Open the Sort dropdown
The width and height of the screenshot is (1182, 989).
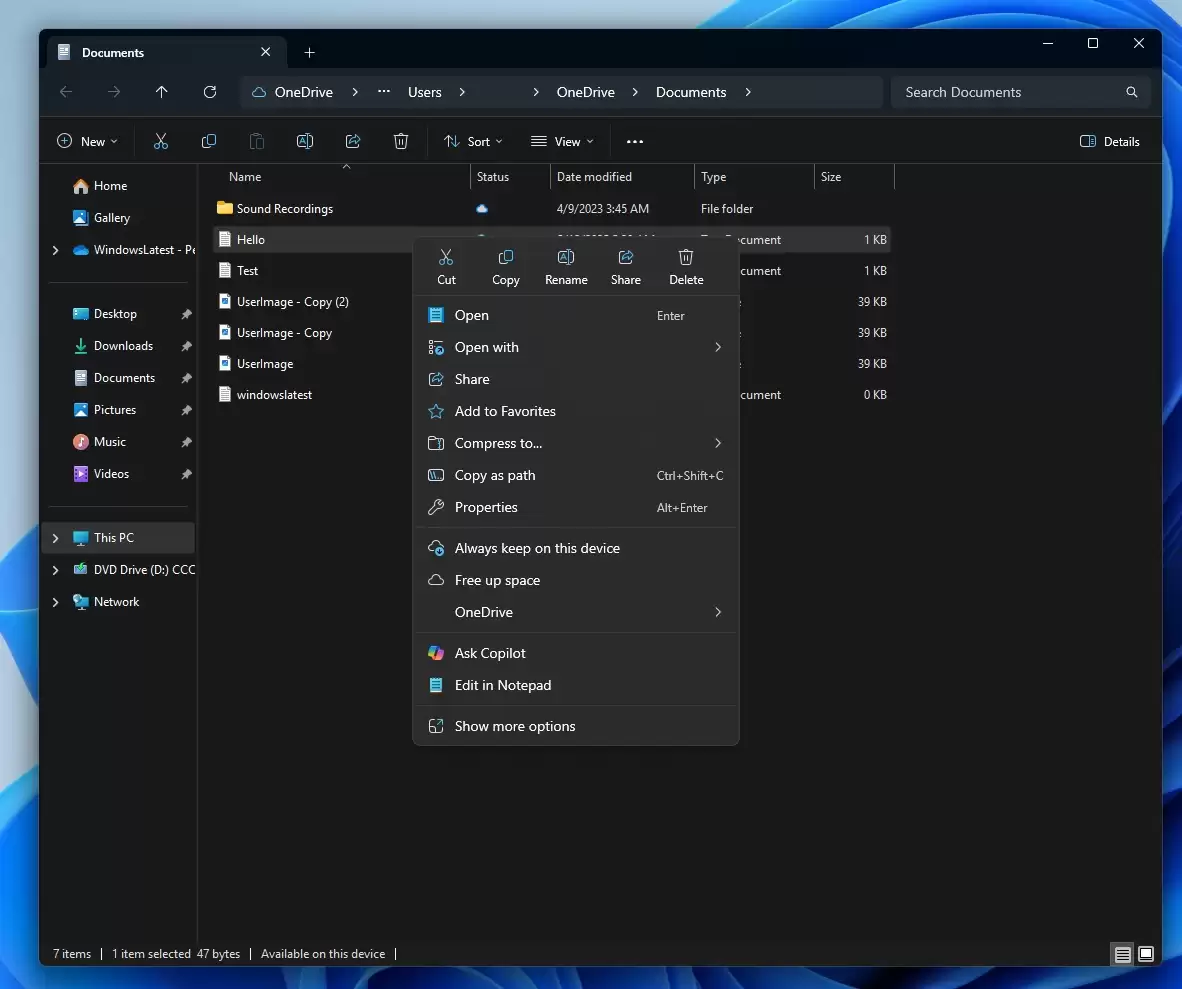(x=472, y=141)
